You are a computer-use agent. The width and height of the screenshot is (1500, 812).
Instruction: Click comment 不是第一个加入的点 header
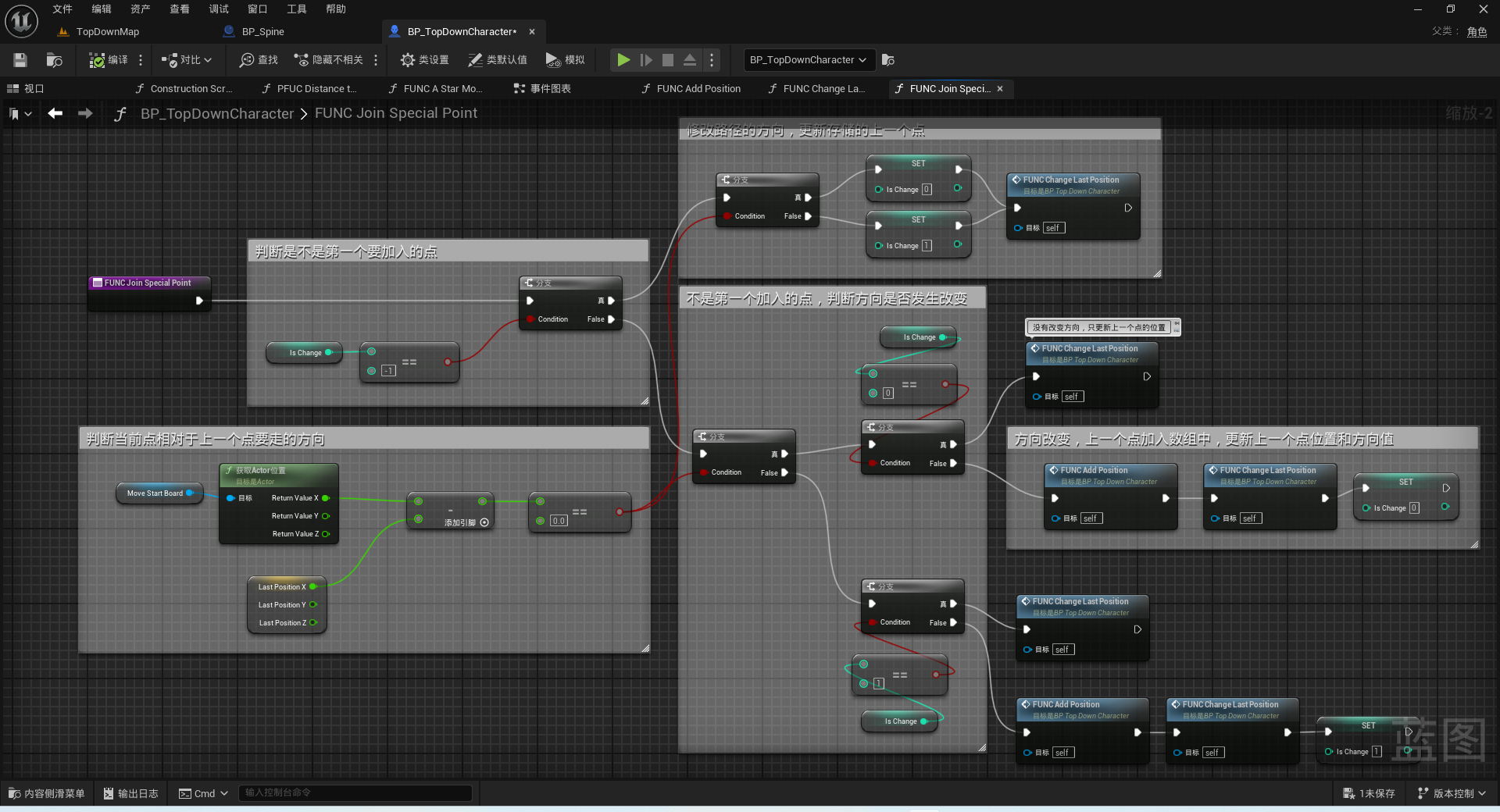[x=832, y=298]
